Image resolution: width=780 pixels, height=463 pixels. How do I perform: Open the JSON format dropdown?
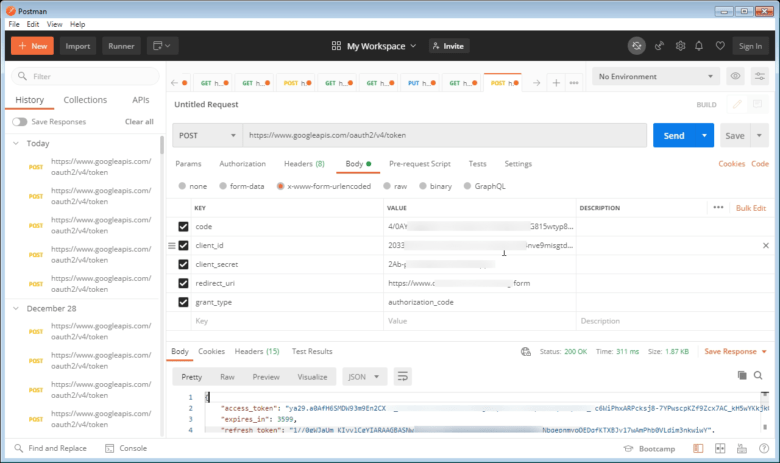364,376
